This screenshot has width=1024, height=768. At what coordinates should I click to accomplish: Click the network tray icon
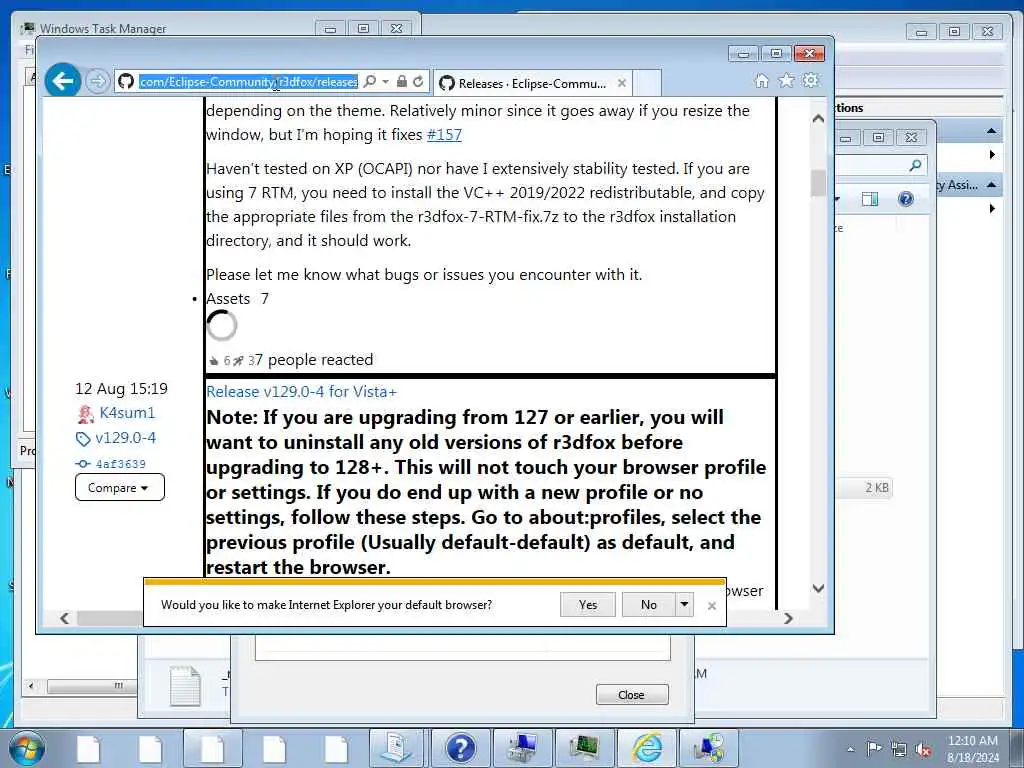(899, 750)
